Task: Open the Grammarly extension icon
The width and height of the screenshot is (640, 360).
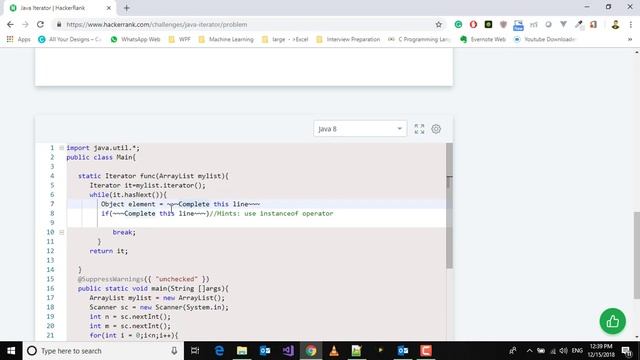Action: tap(458, 24)
